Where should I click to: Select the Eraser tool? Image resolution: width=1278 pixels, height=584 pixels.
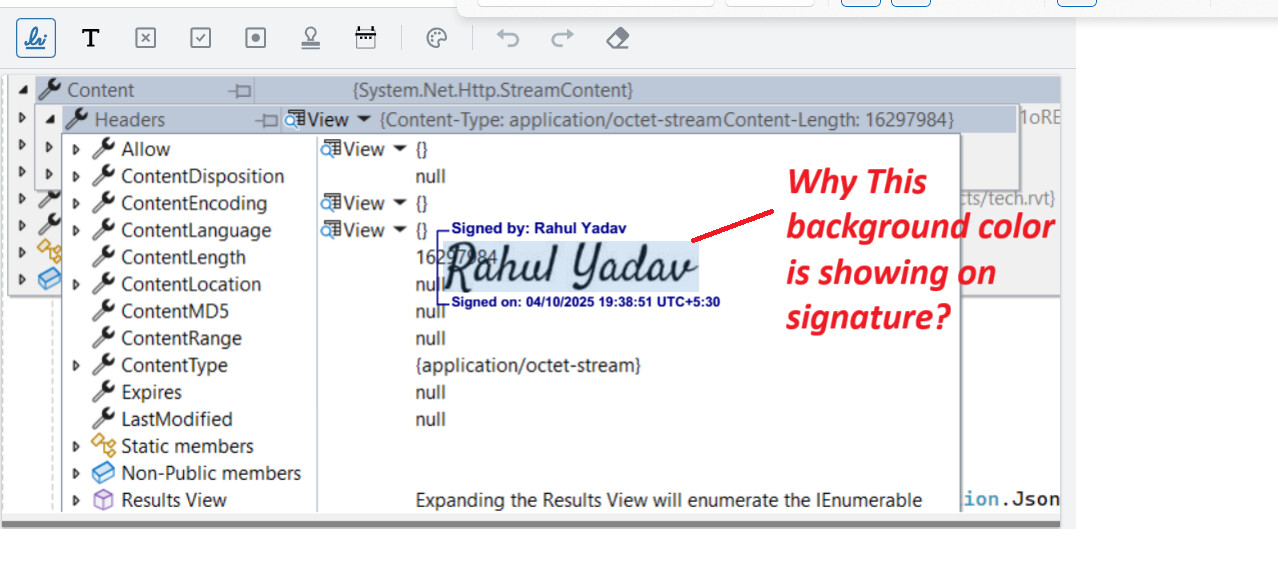[x=618, y=38]
